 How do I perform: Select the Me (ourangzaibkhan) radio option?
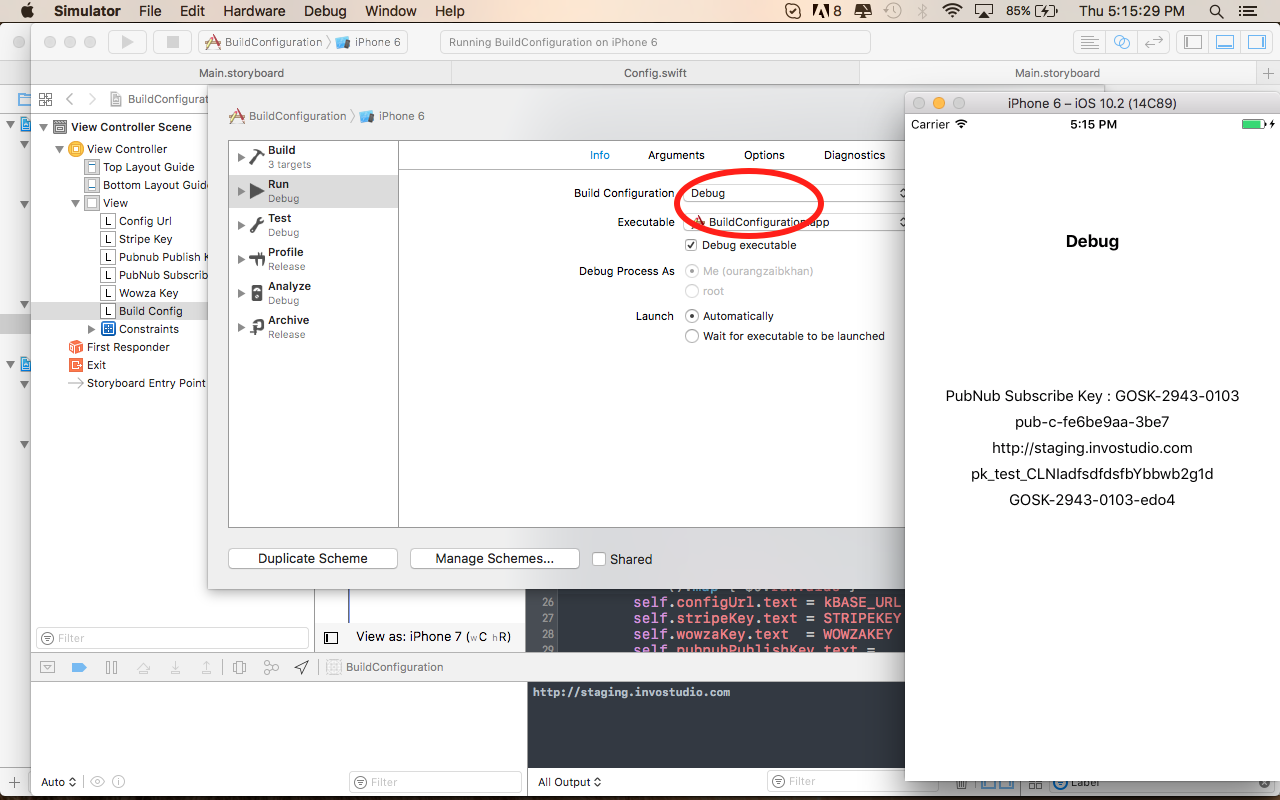pyautogui.click(x=692, y=271)
